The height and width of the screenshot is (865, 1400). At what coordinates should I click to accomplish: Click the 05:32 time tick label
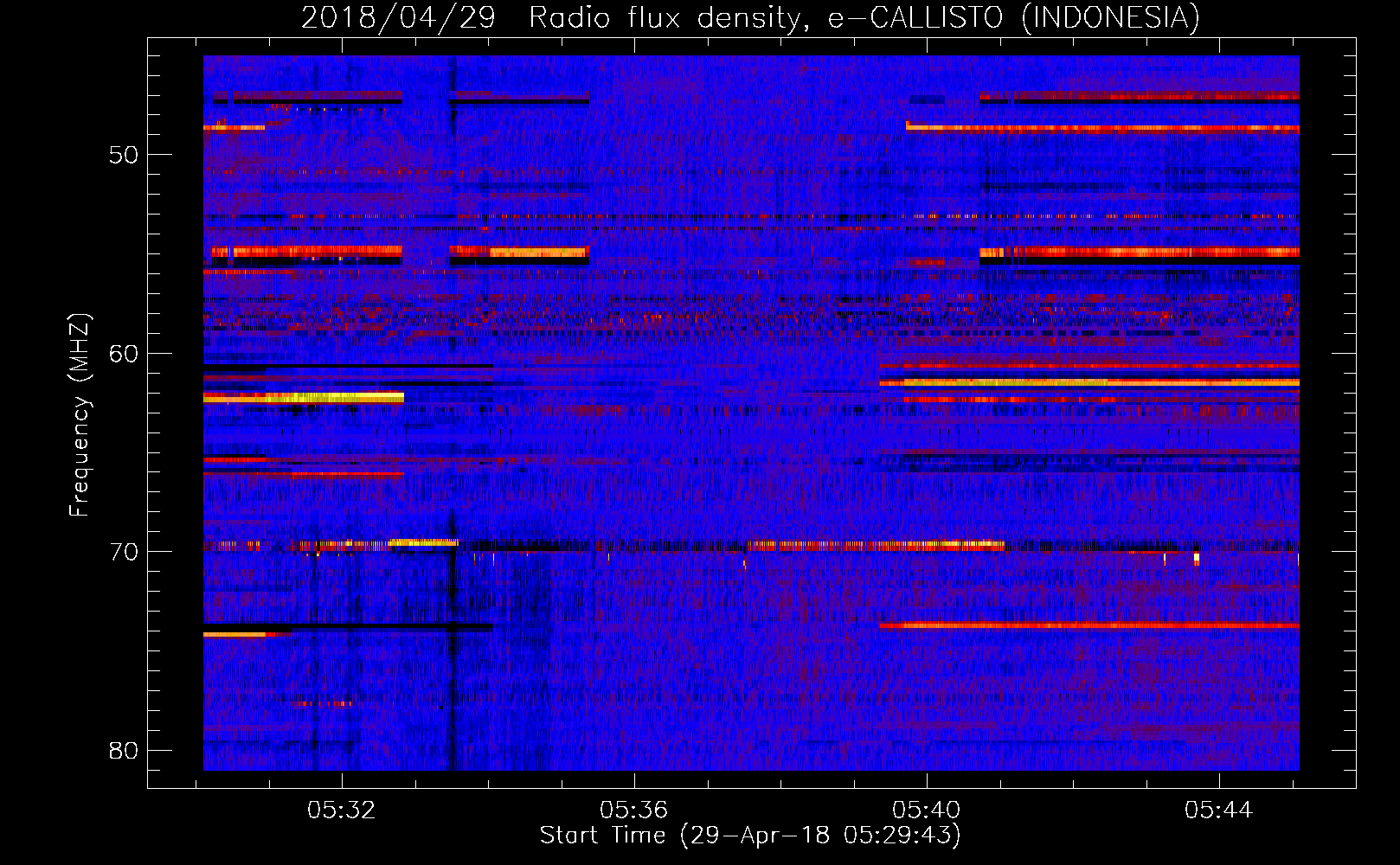point(342,811)
